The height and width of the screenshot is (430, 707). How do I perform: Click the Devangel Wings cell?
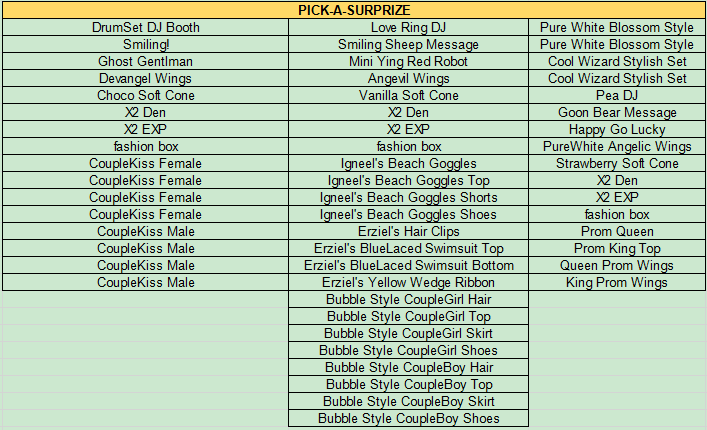pos(145,78)
